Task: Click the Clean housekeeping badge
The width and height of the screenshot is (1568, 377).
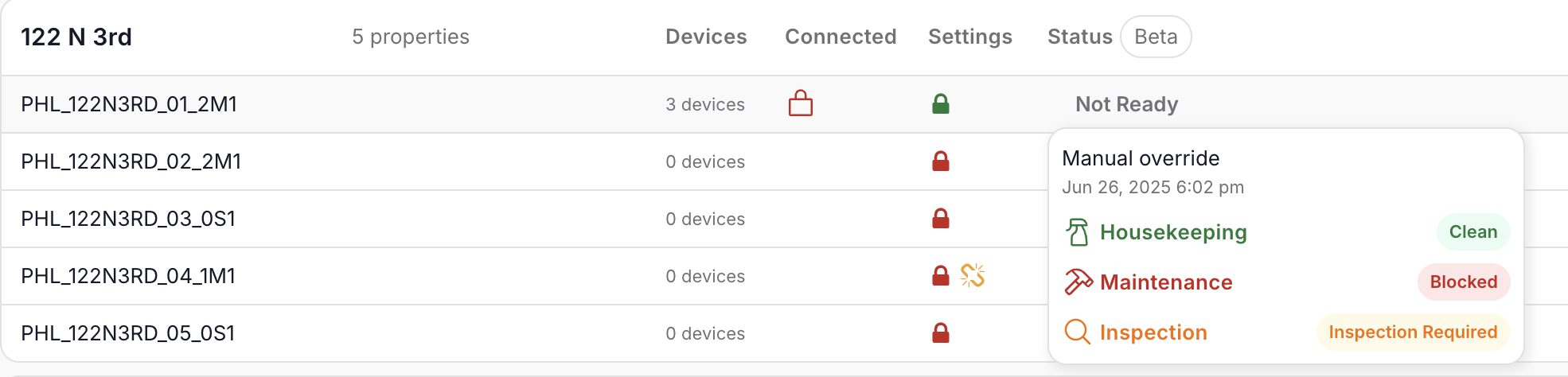Action: coord(1472,232)
